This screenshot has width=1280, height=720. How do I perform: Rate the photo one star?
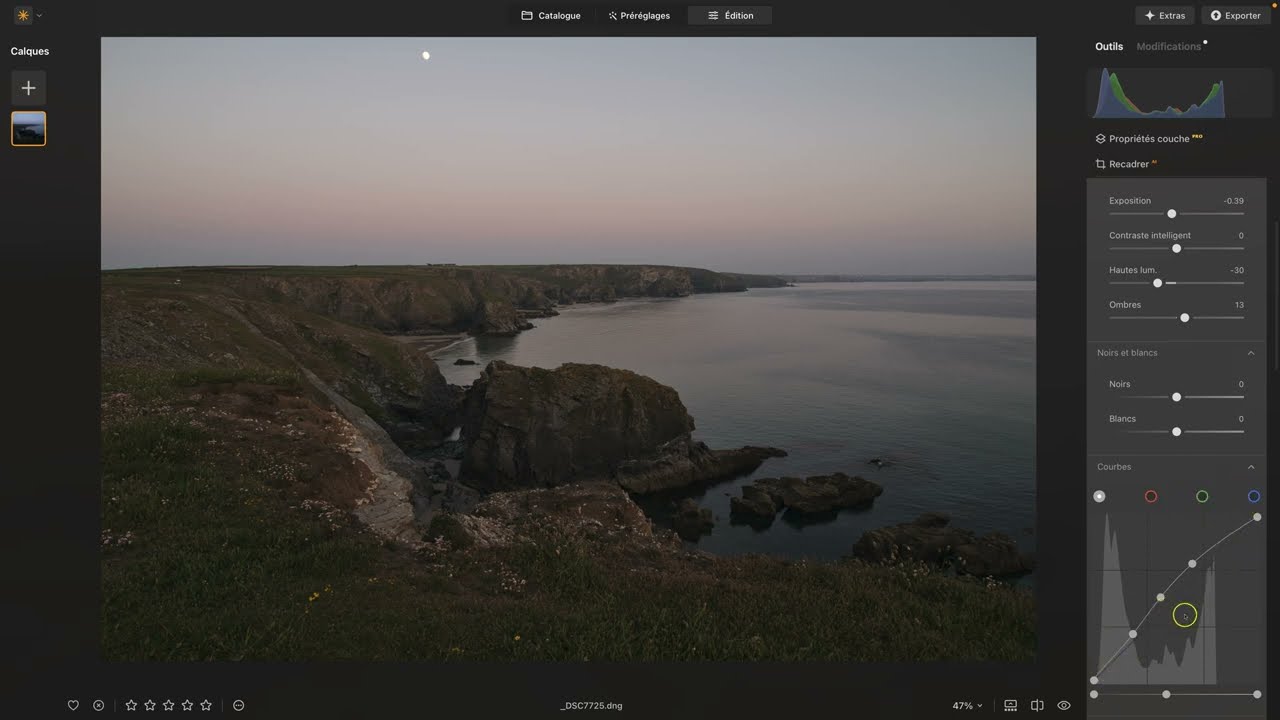pyautogui.click(x=131, y=705)
